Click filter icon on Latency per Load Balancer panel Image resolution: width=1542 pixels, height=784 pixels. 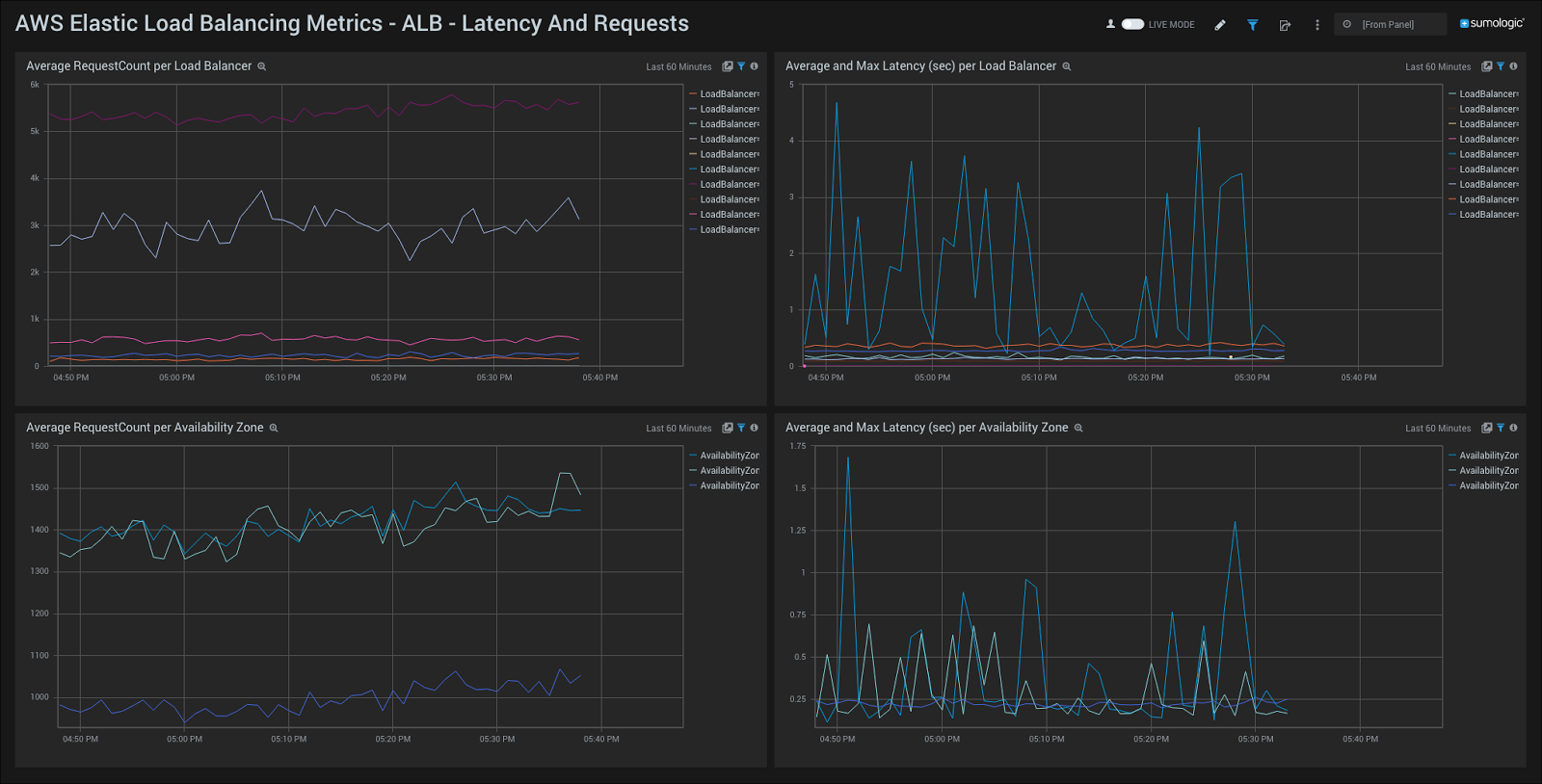[x=1501, y=66]
